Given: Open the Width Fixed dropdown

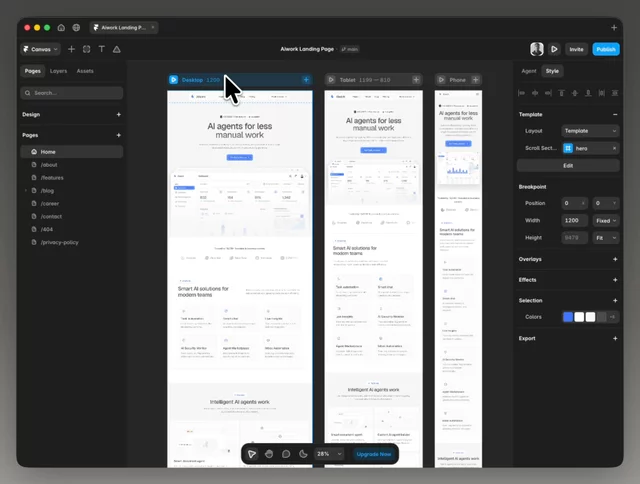Looking at the screenshot, I should pos(606,220).
